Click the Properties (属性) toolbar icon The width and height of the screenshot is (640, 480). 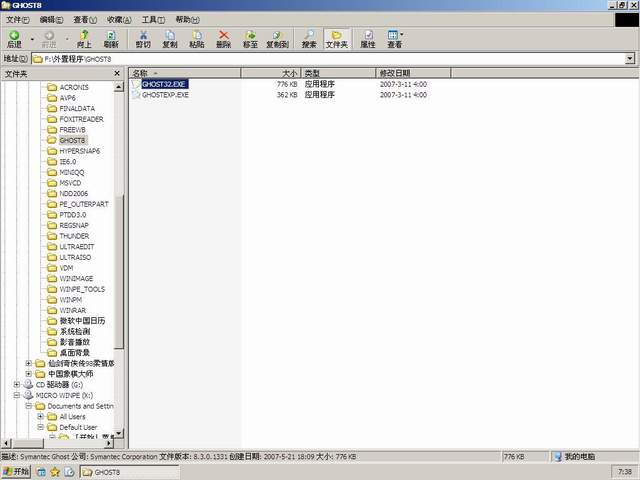368,39
